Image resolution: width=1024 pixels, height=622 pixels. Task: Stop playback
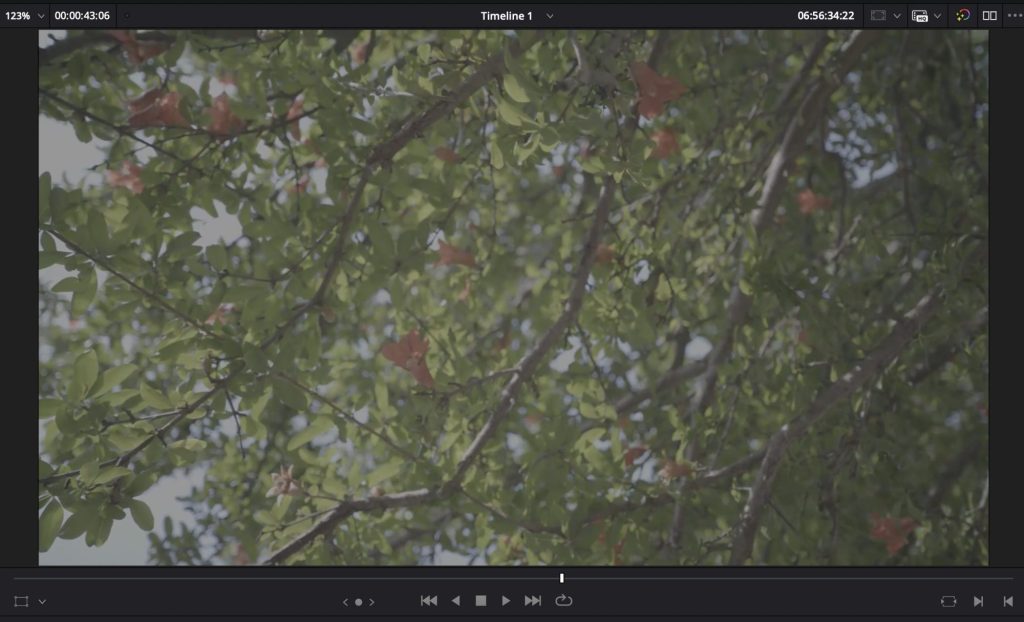click(481, 600)
